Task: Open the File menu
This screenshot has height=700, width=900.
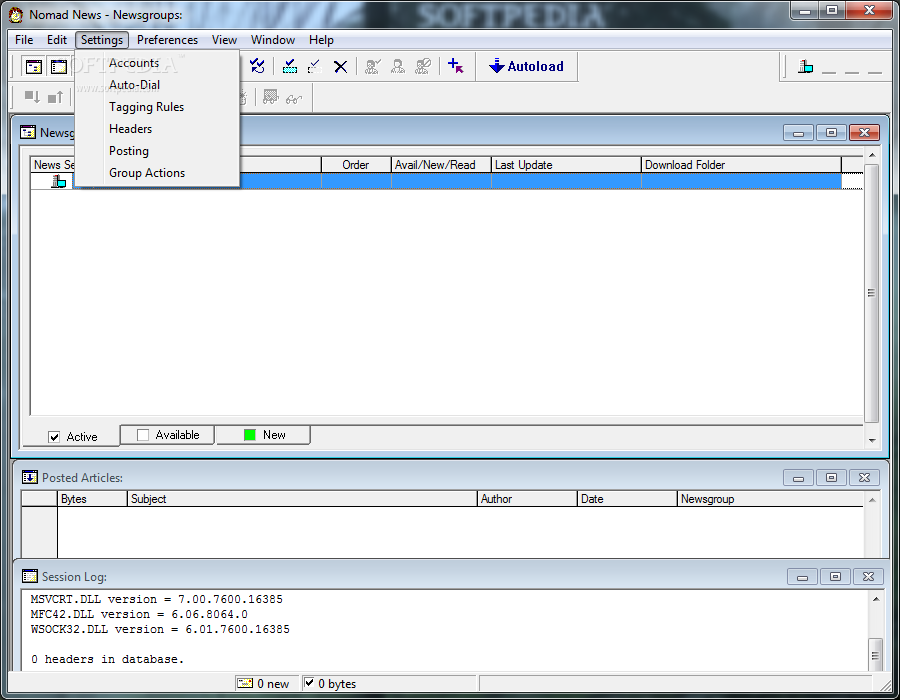Action: [x=24, y=40]
